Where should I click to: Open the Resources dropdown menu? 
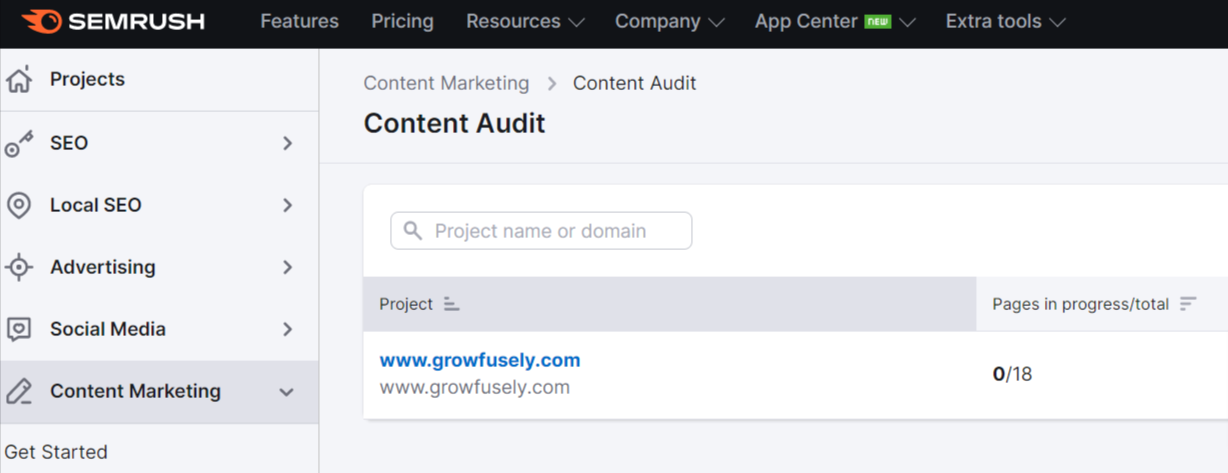tap(526, 21)
